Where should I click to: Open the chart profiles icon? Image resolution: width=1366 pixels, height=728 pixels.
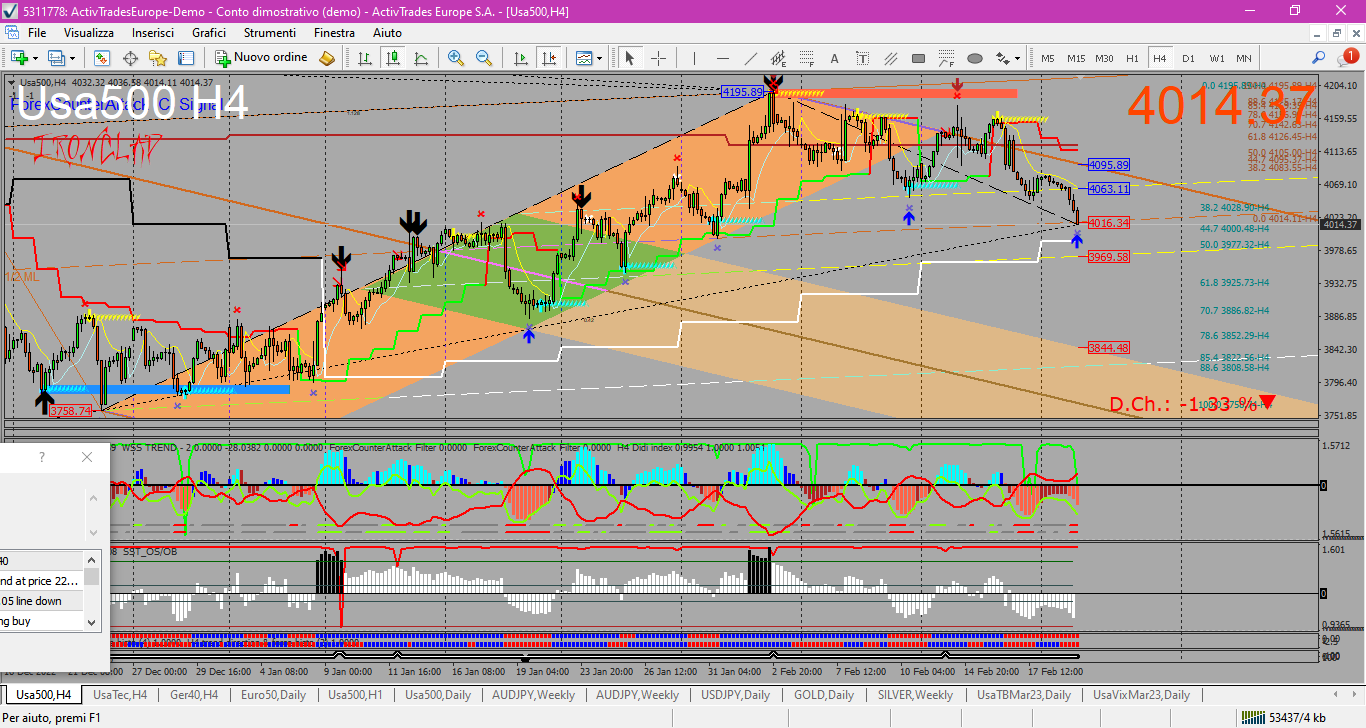(x=55, y=58)
